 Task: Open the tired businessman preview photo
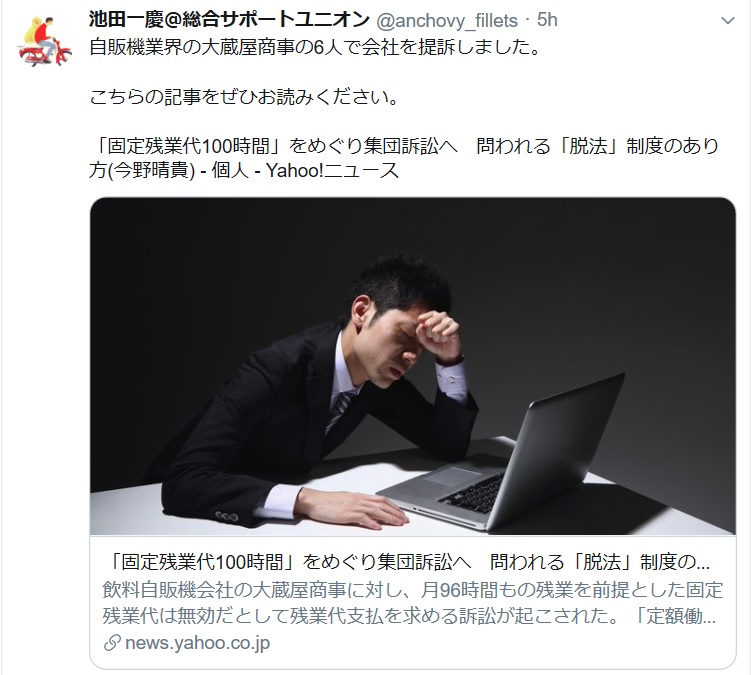413,366
